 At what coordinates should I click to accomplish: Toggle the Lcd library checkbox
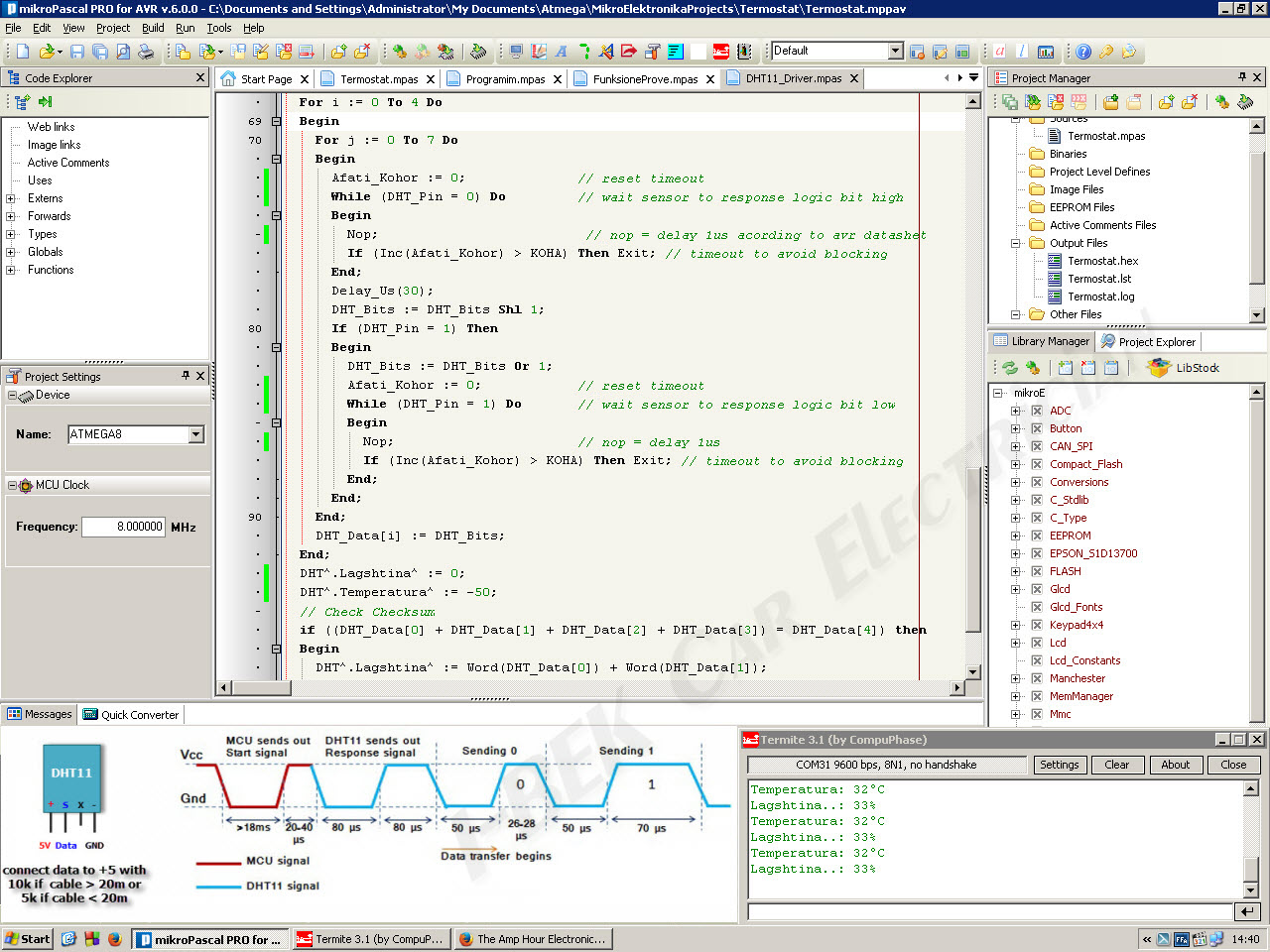click(1036, 643)
